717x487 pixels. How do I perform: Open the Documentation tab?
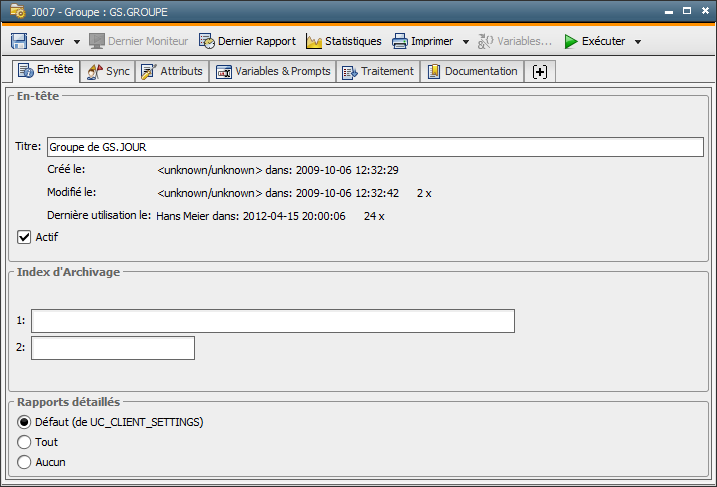(x=473, y=72)
